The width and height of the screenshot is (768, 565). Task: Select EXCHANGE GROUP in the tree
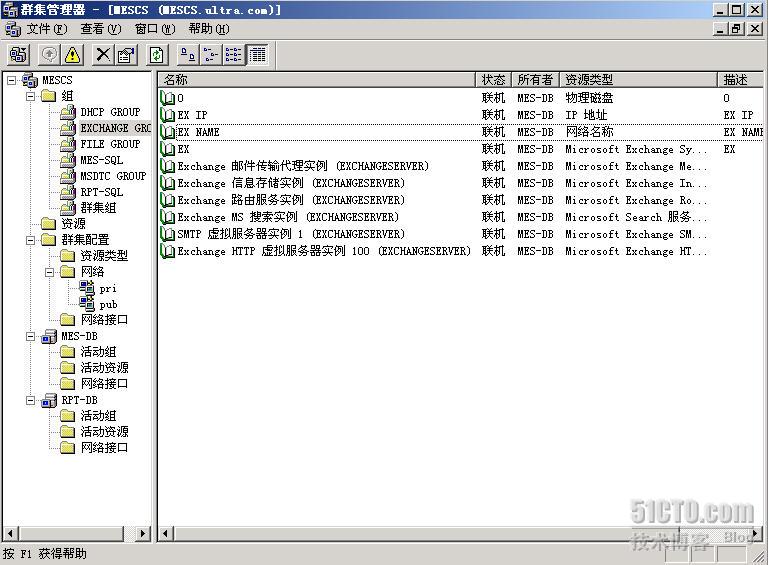116,128
